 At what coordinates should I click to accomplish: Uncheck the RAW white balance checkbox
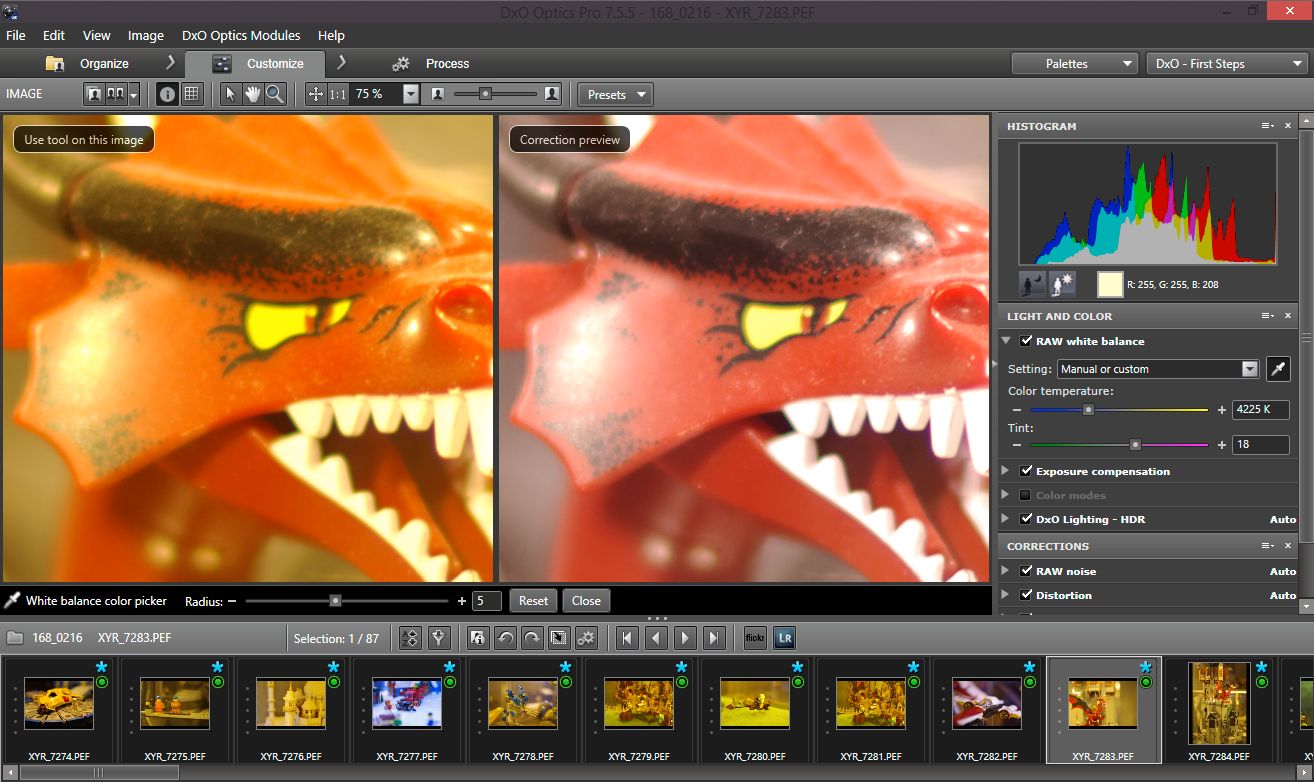(1025, 341)
